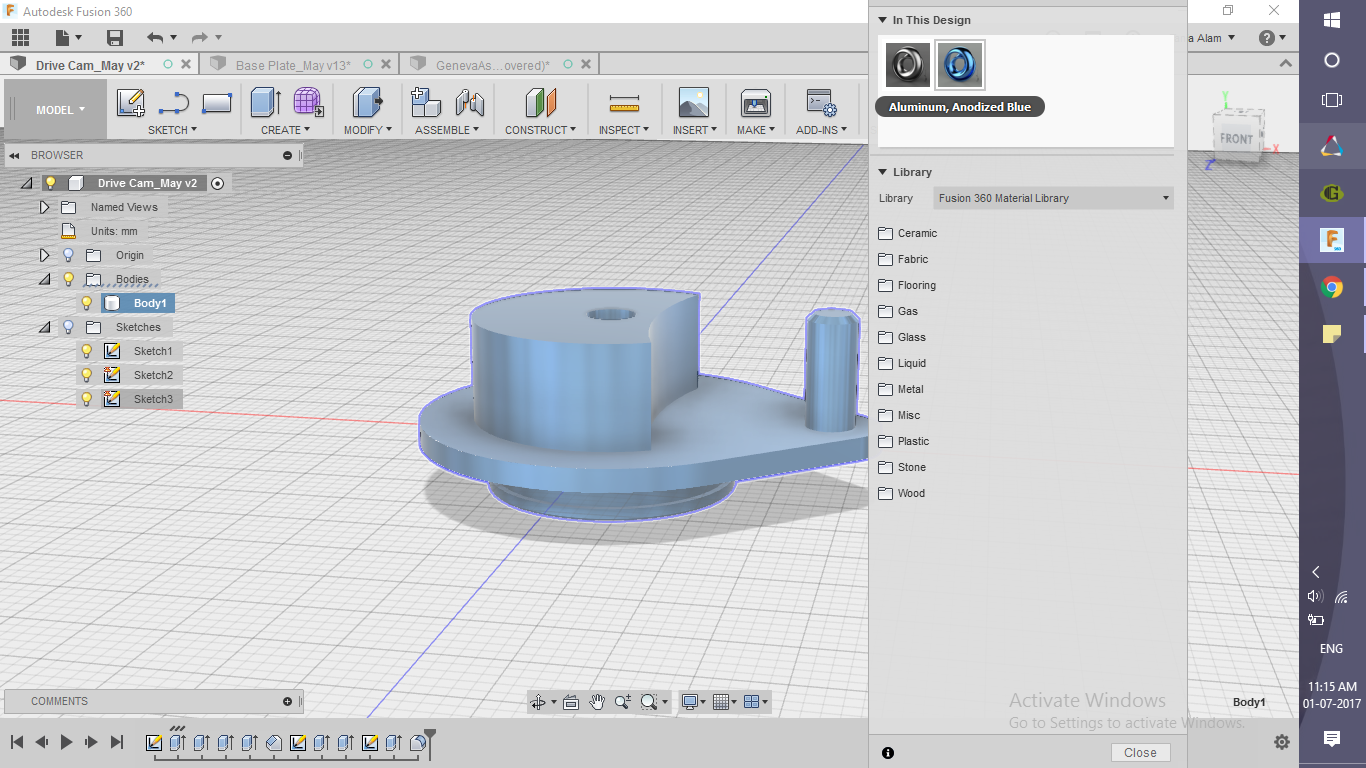Image resolution: width=1366 pixels, height=768 pixels.
Task: Select the Create Form purple icon
Action: point(308,103)
